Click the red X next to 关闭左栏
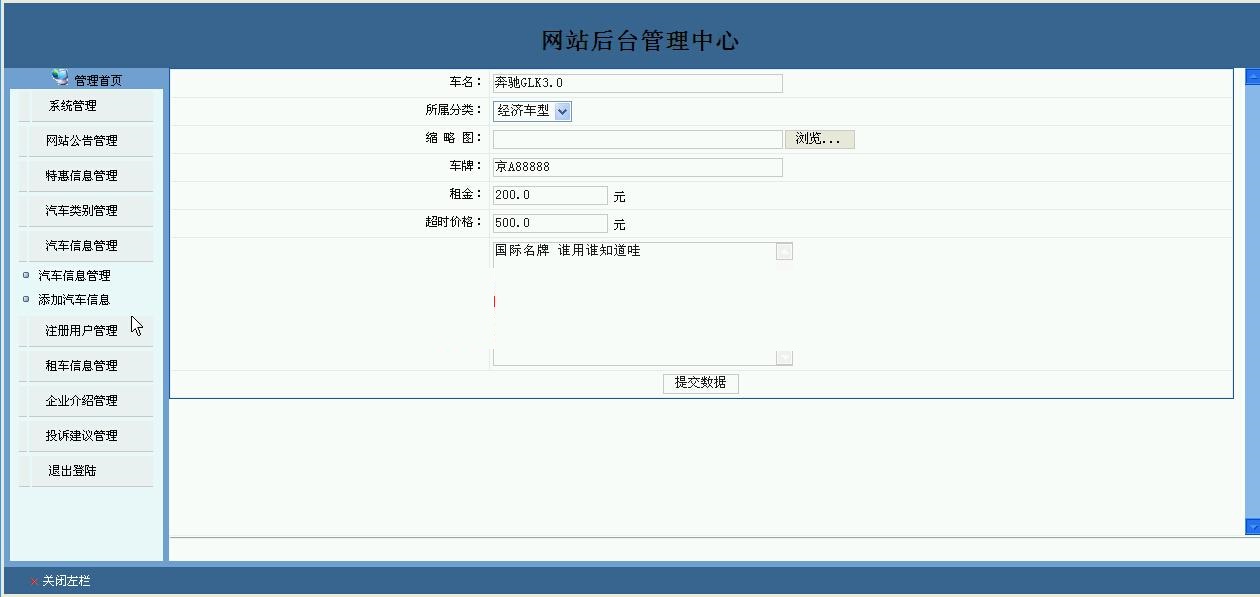Screen dimensions: 1260x597 [x=34, y=581]
